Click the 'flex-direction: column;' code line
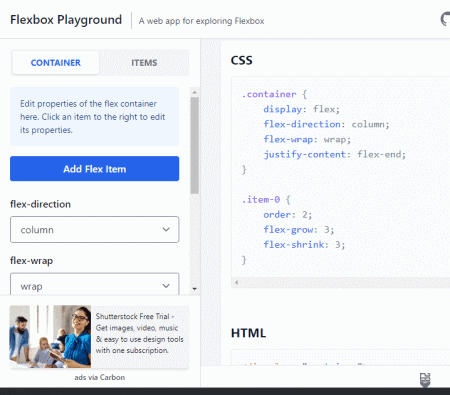 pyautogui.click(x=326, y=124)
